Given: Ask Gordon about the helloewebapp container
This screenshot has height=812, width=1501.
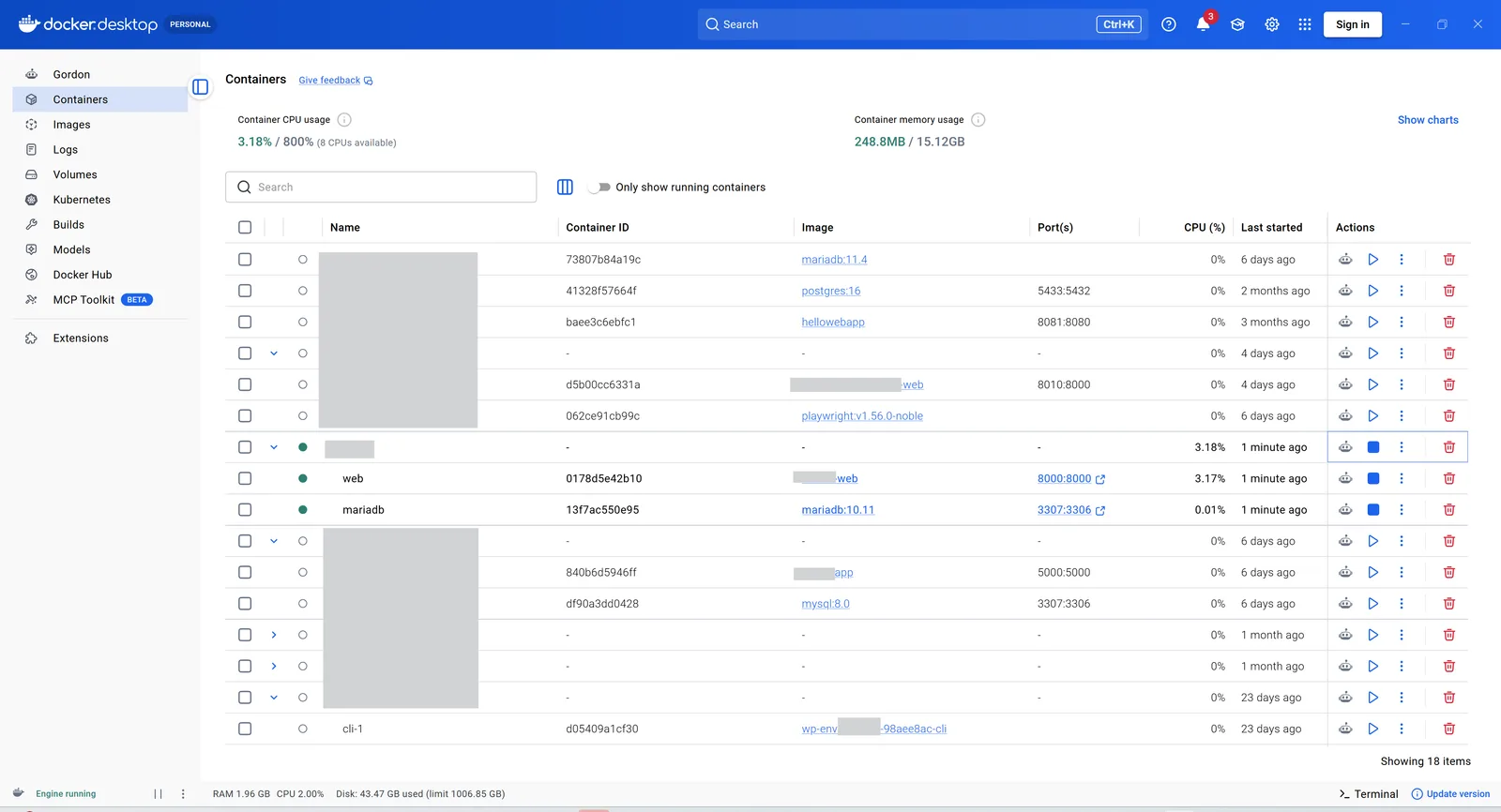Looking at the screenshot, I should pyautogui.click(x=1345, y=322).
